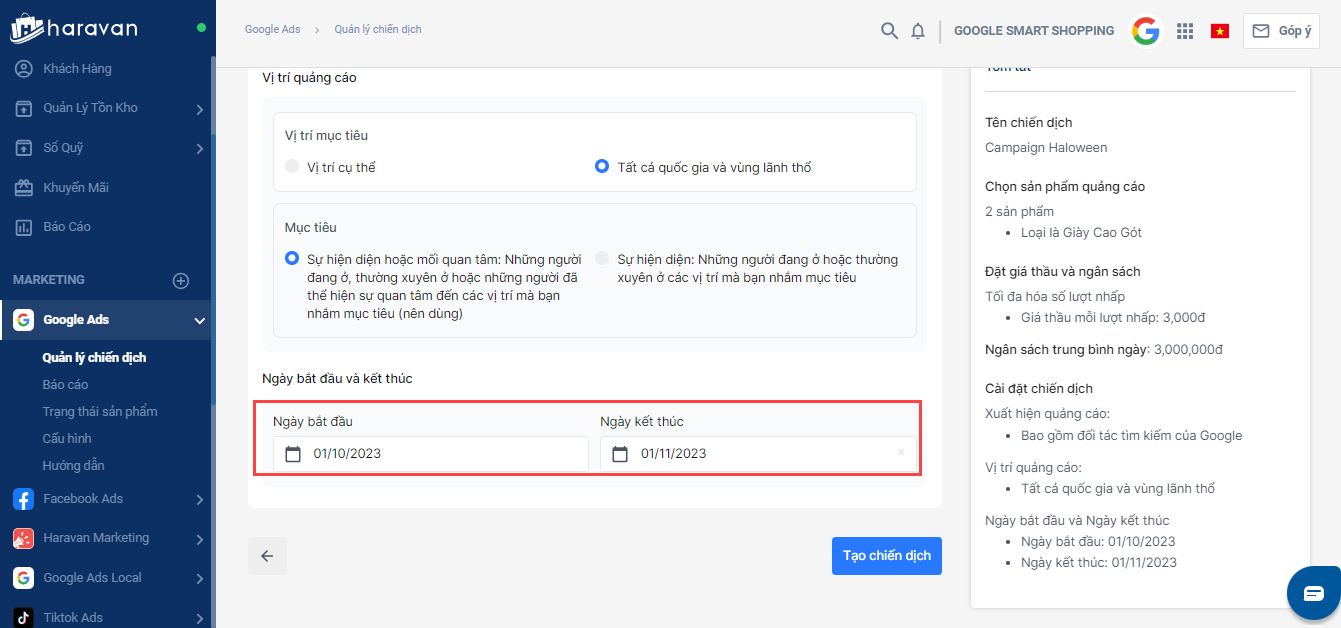The image size is (1341, 628).
Task: Click the search magnifier icon
Action: 889,31
